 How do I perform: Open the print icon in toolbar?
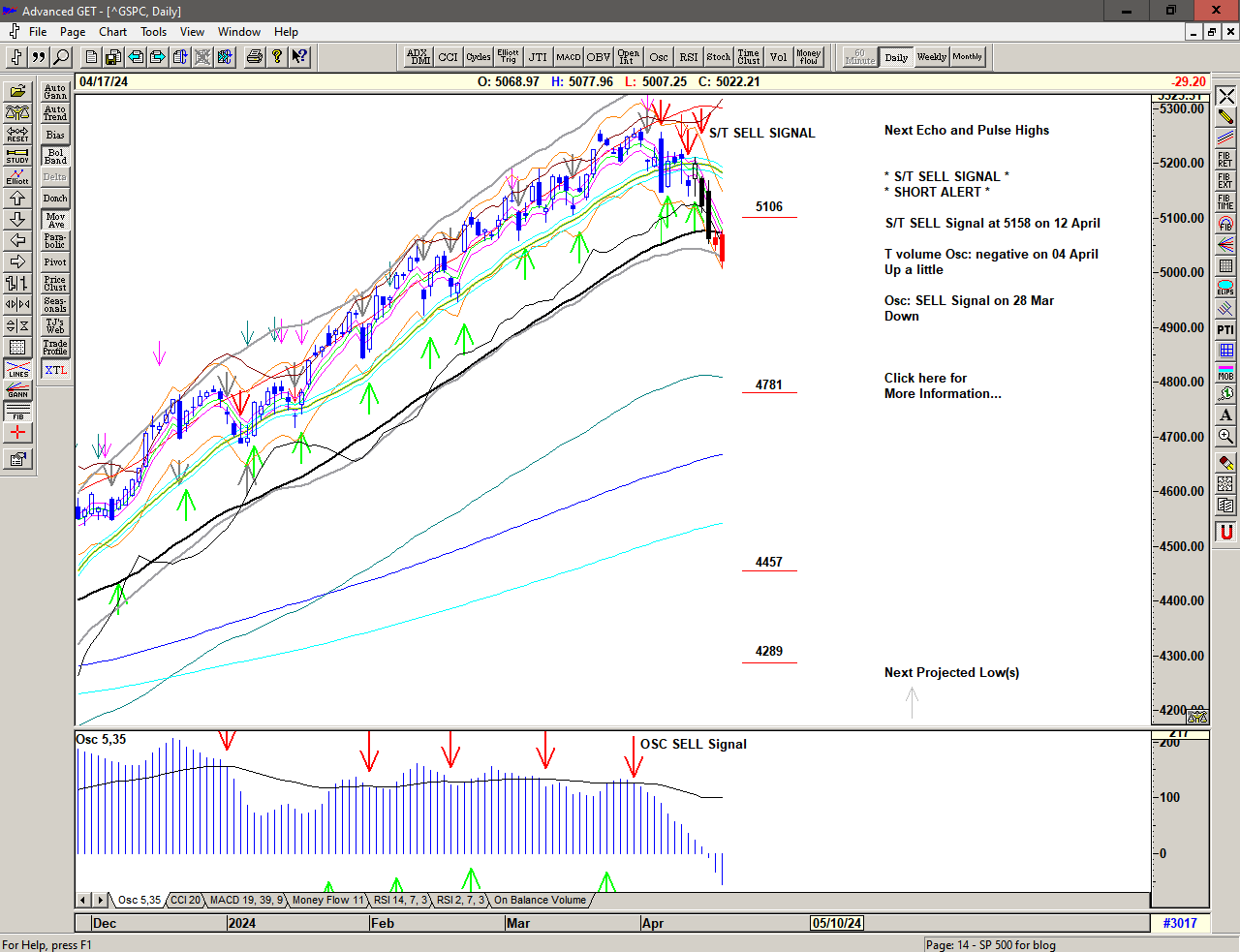[254, 57]
